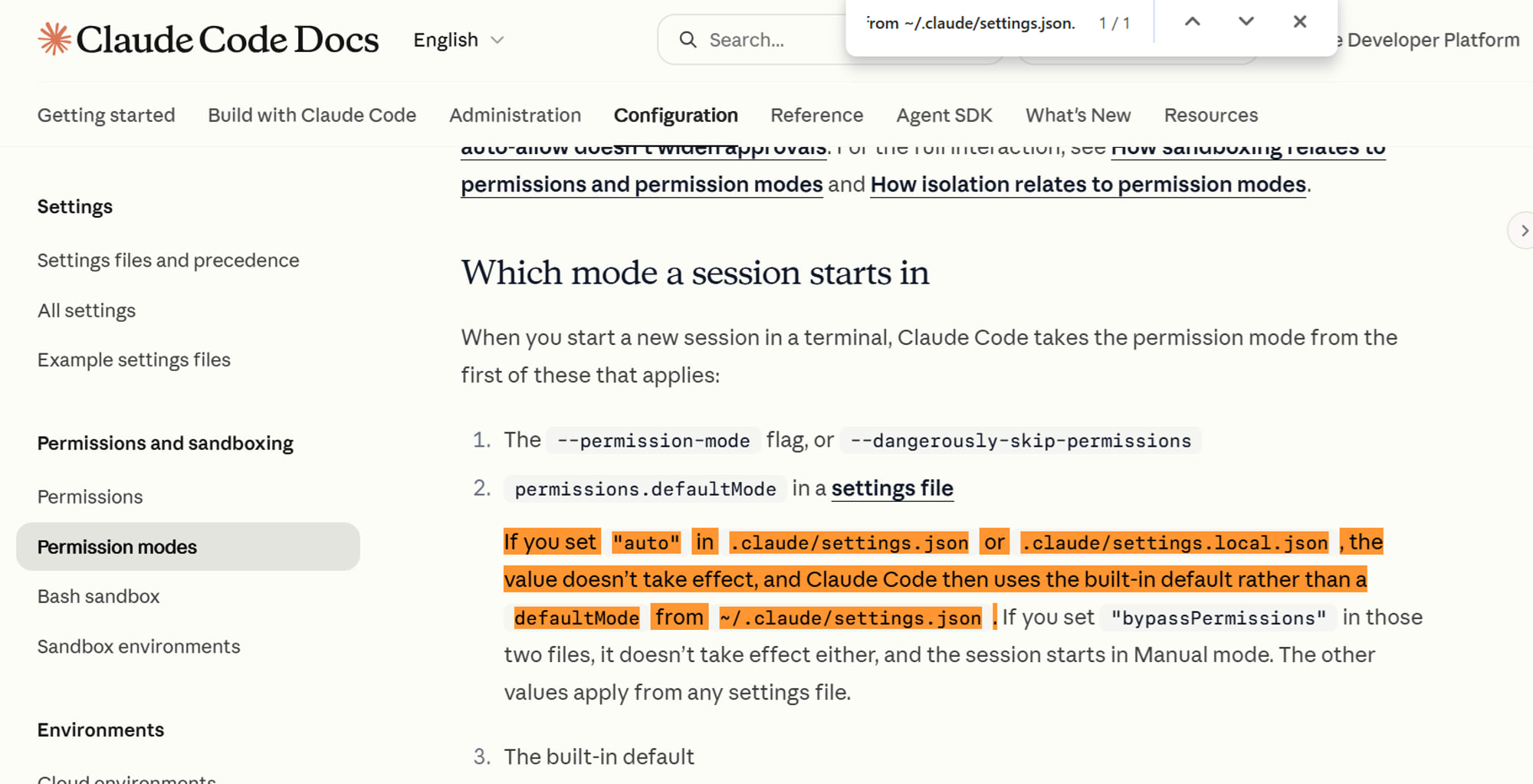
Task: Select Permission modes in sidebar
Action: (x=188, y=546)
